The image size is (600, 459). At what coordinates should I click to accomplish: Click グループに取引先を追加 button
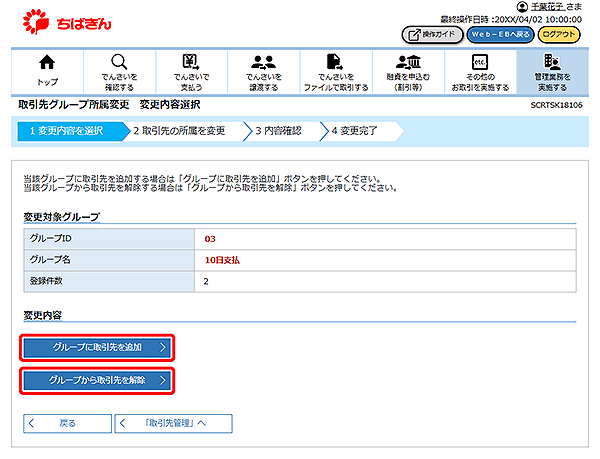coord(97,347)
